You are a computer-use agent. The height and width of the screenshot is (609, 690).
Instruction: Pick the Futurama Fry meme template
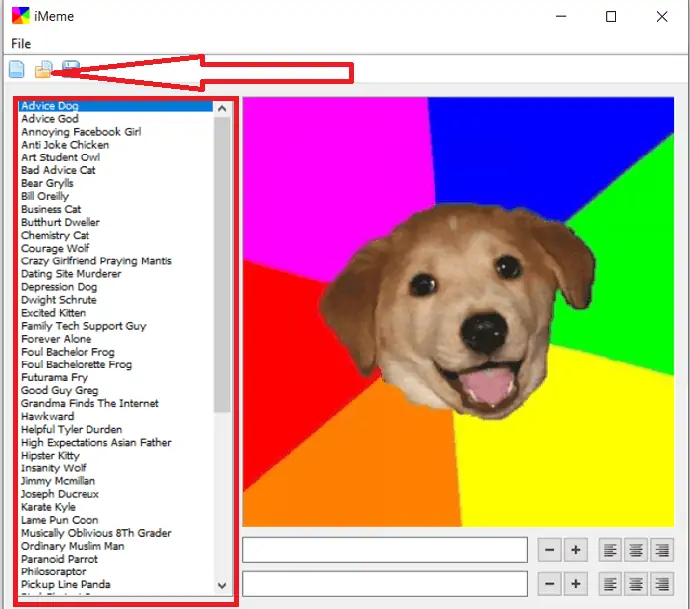(x=54, y=378)
